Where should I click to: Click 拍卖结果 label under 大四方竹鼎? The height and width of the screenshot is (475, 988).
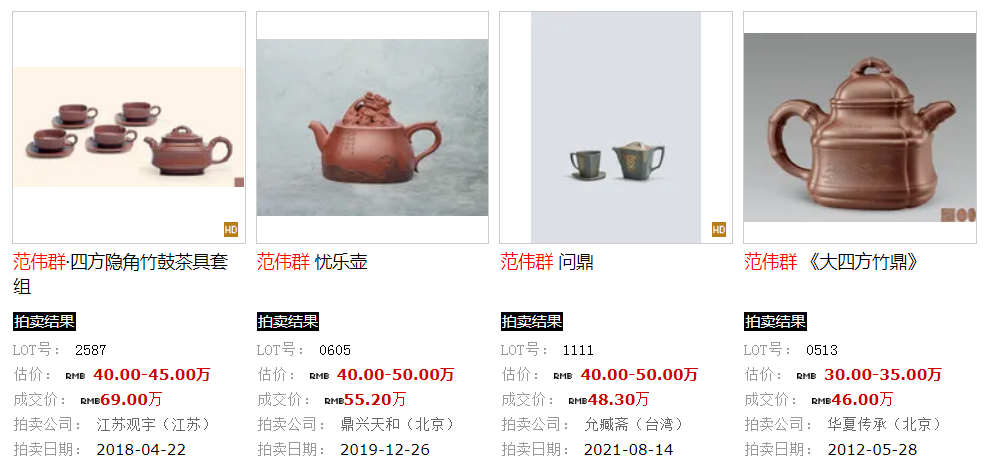pyautogui.click(x=775, y=321)
